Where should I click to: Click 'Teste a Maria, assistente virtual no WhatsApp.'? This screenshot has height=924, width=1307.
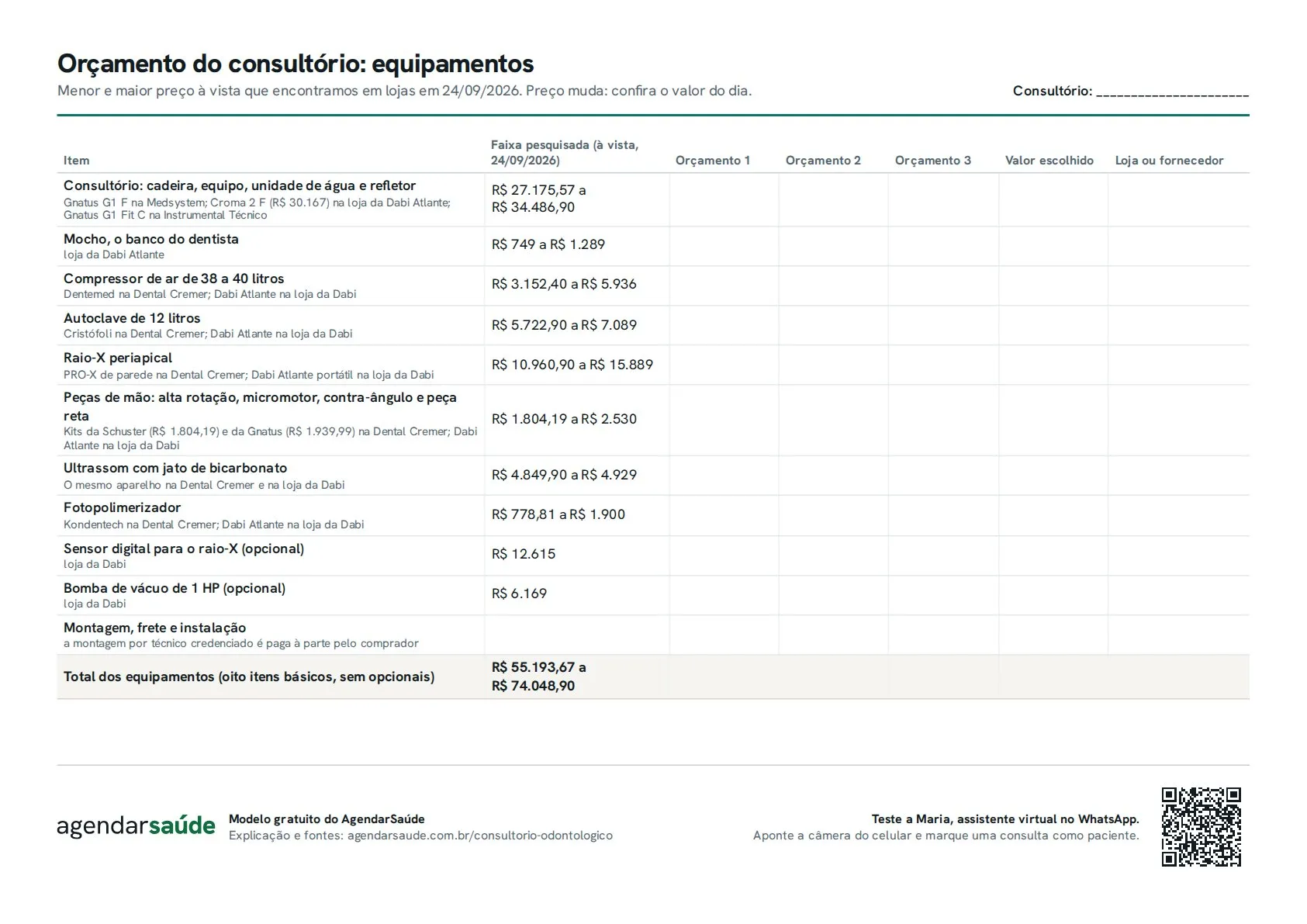[x=1005, y=818]
